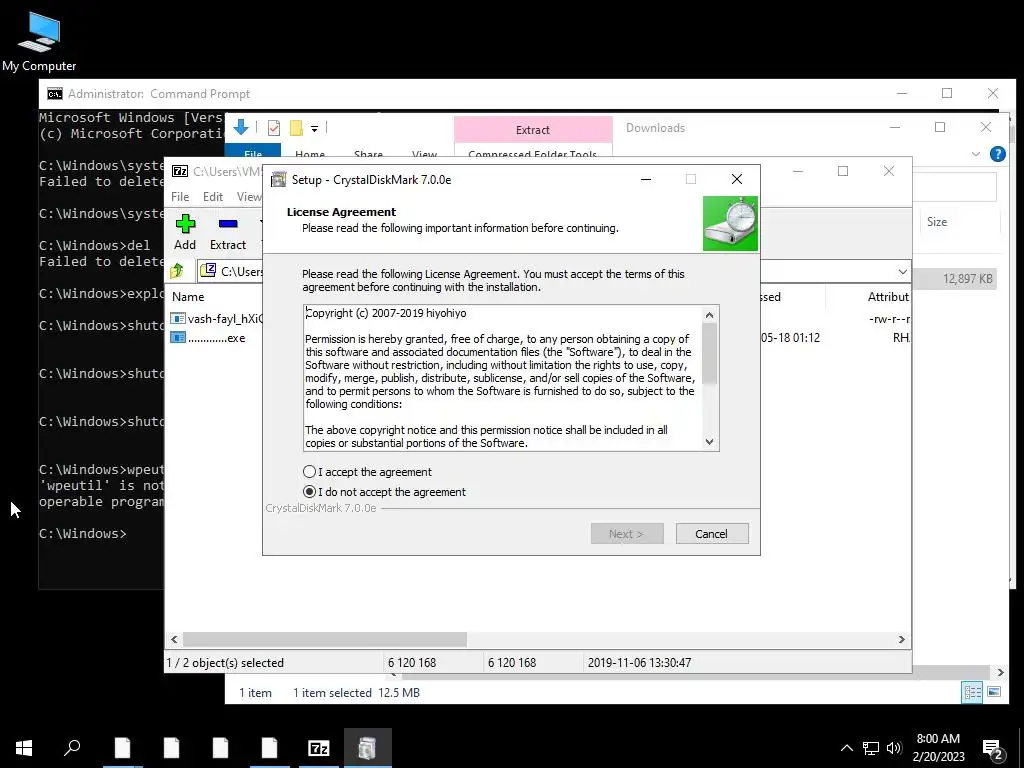This screenshot has width=1024, height=768.
Task: Expand the Explorer ribbon chevron
Action: 976,154
